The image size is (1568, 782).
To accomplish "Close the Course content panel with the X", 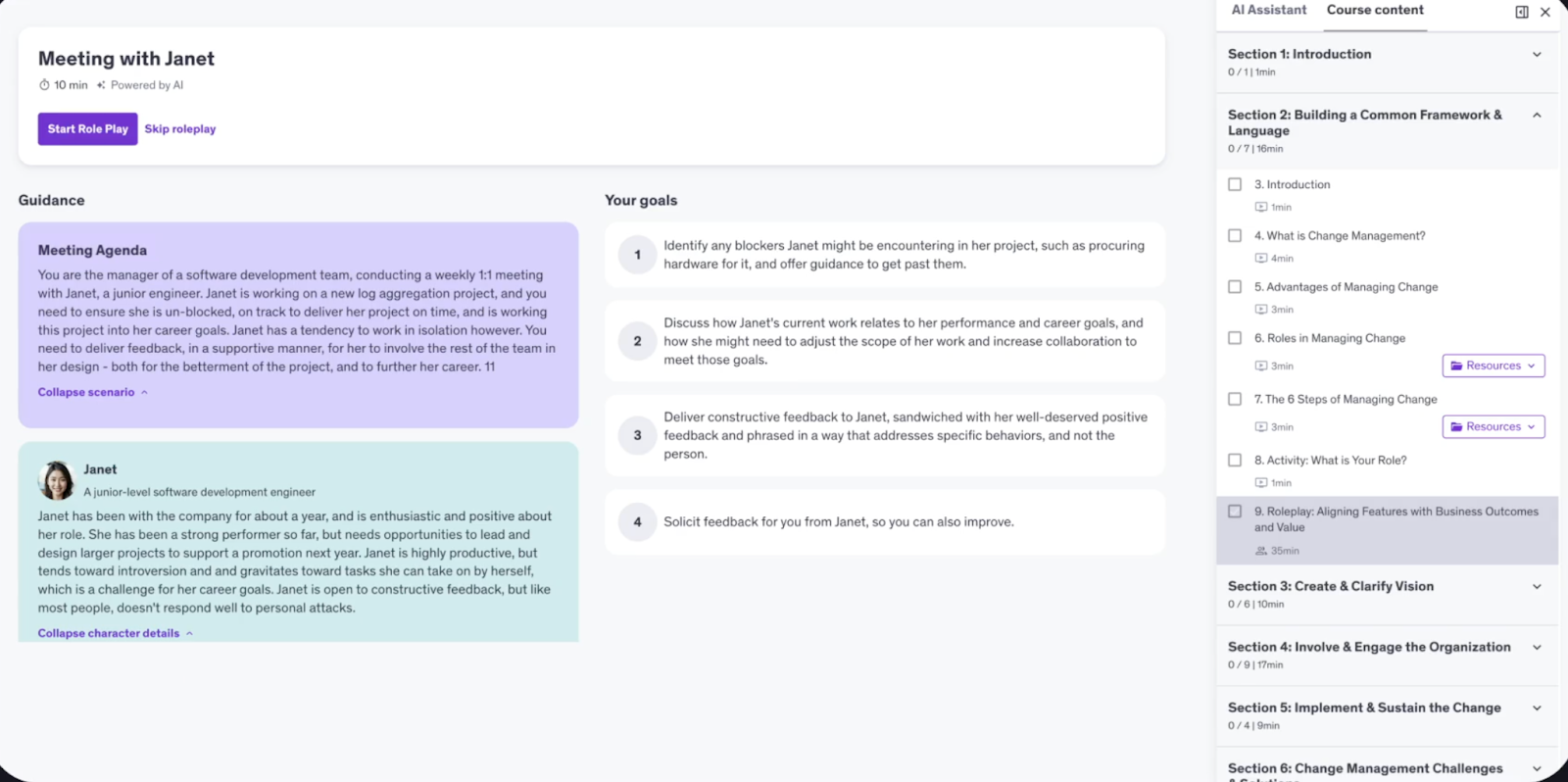I will click(x=1546, y=11).
